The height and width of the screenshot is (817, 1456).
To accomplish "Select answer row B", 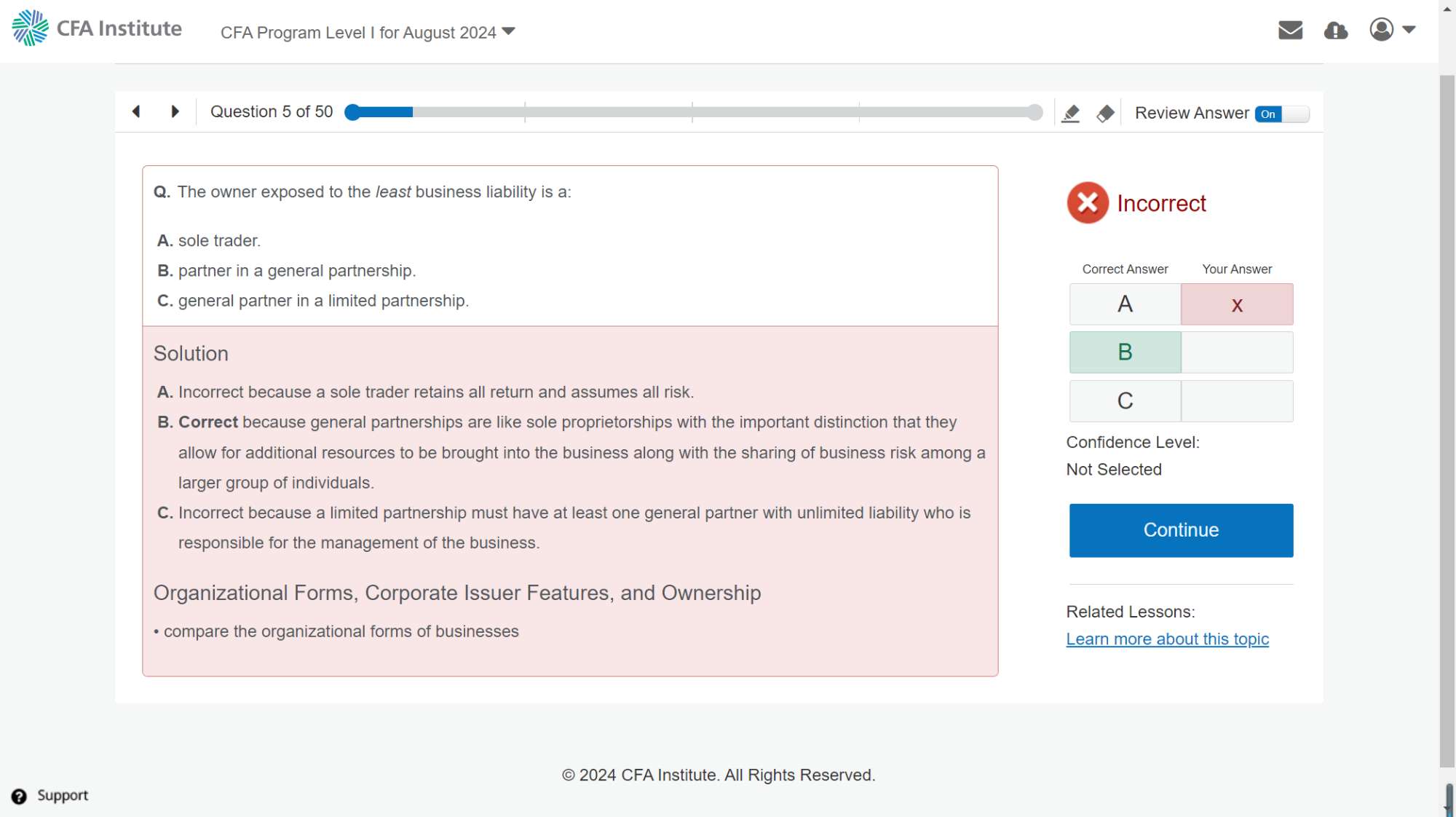I will click(1125, 352).
